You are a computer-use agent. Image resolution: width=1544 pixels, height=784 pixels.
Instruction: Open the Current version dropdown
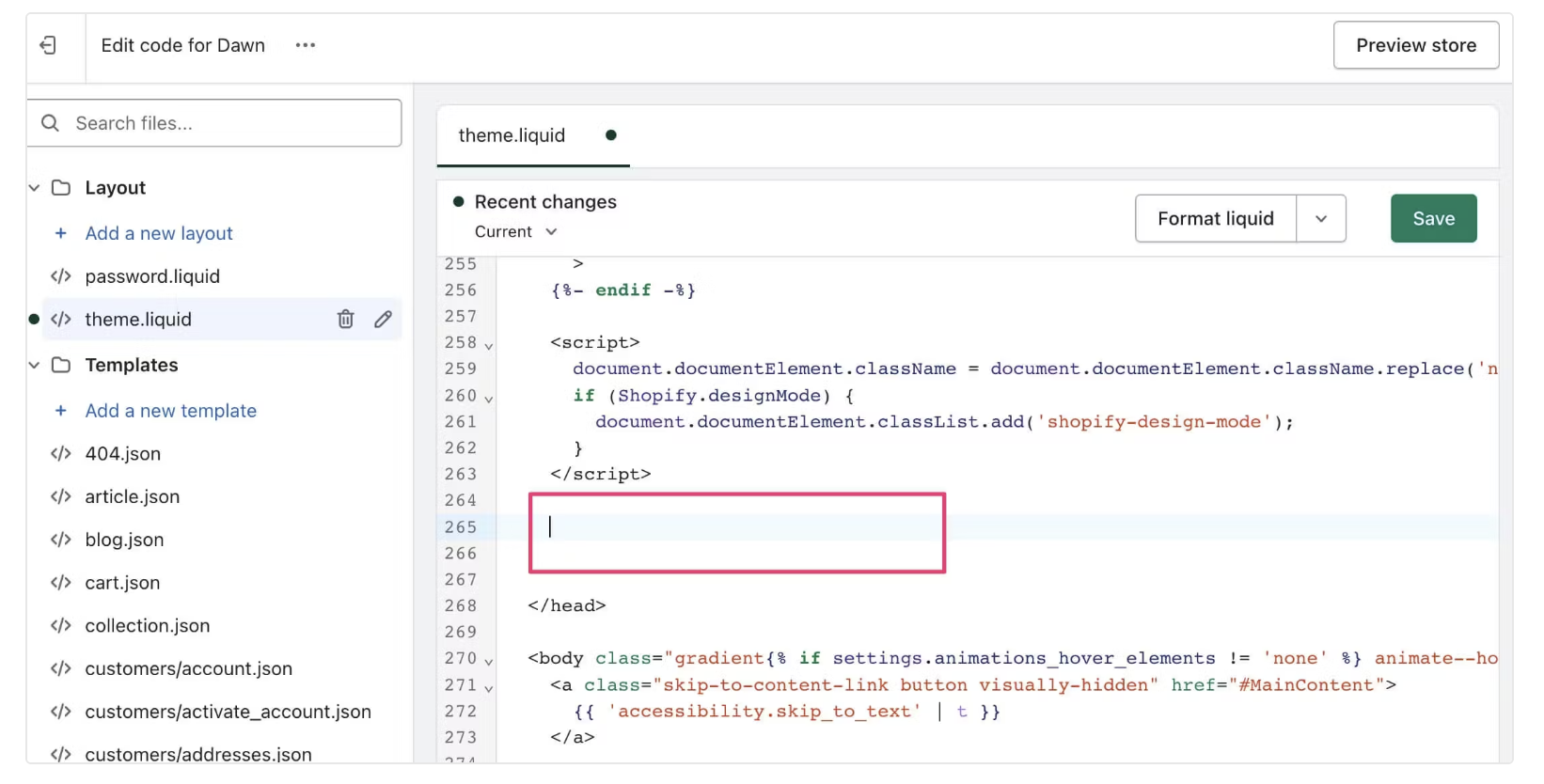(516, 232)
